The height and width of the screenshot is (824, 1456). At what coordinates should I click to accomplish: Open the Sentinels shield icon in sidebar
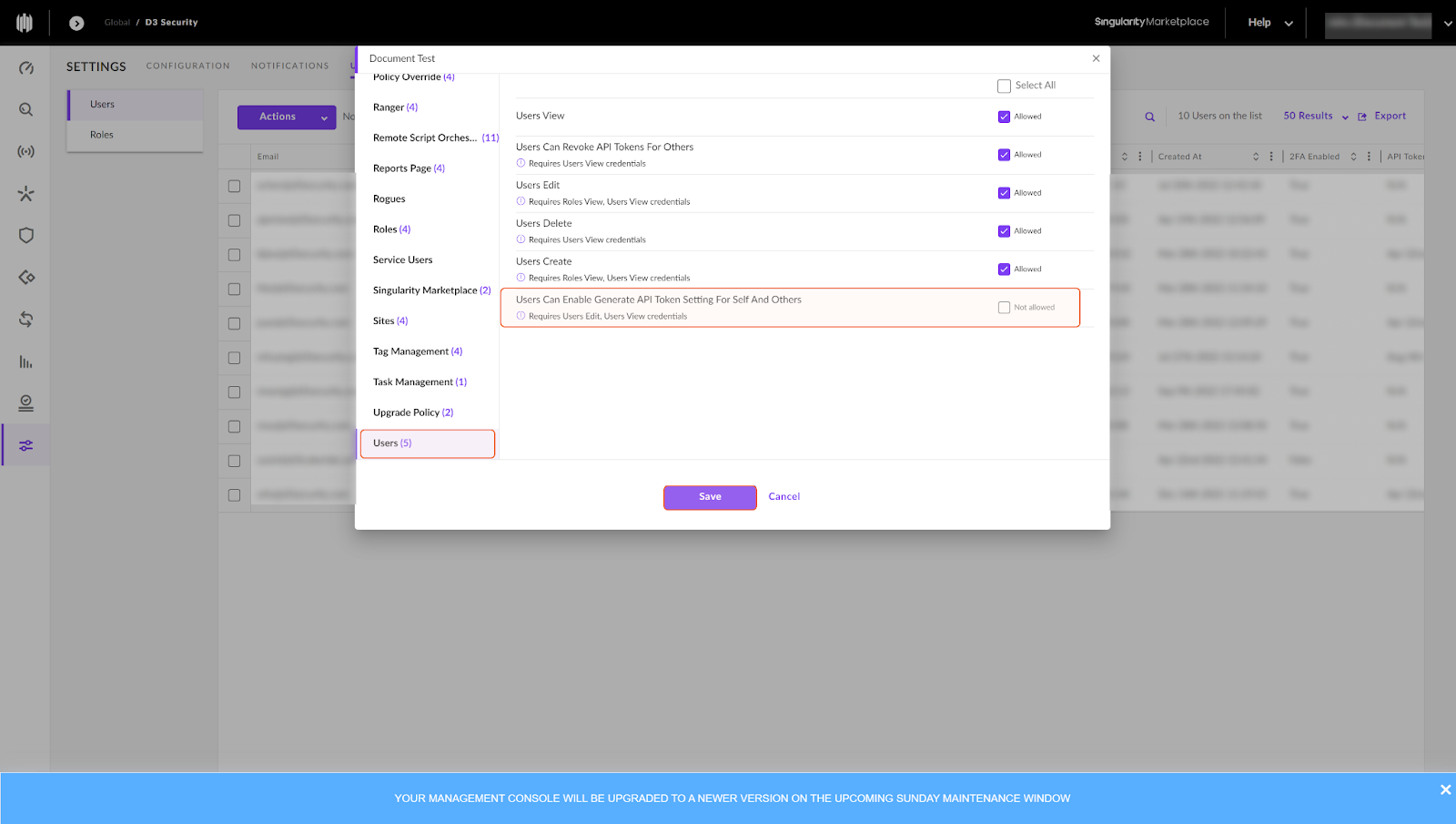click(x=26, y=236)
